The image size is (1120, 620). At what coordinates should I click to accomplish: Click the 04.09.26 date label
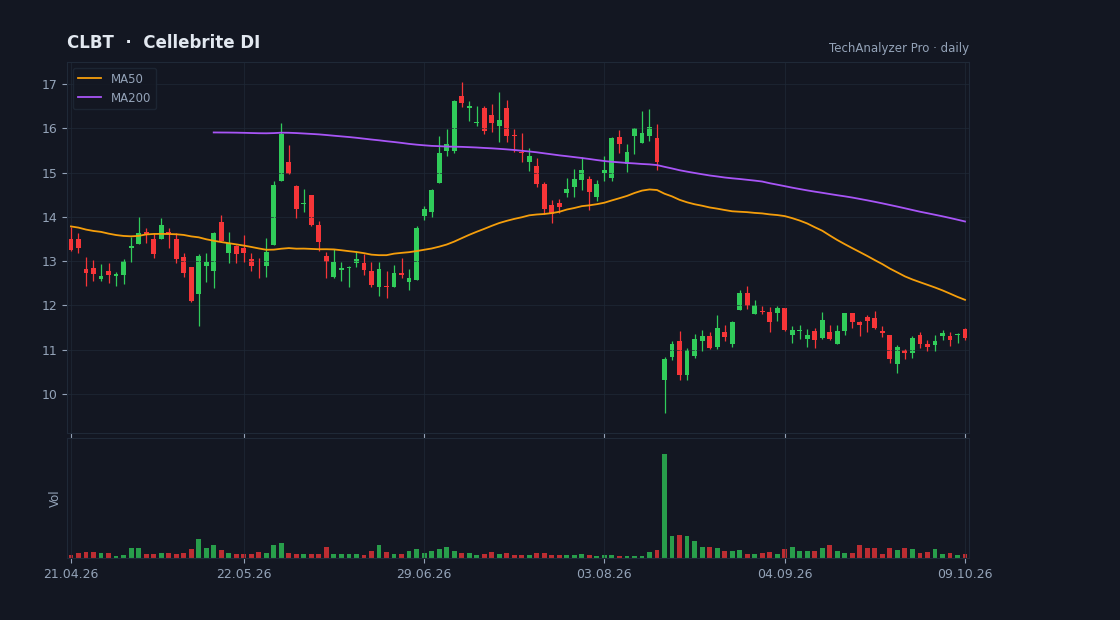[x=785, y=574]
